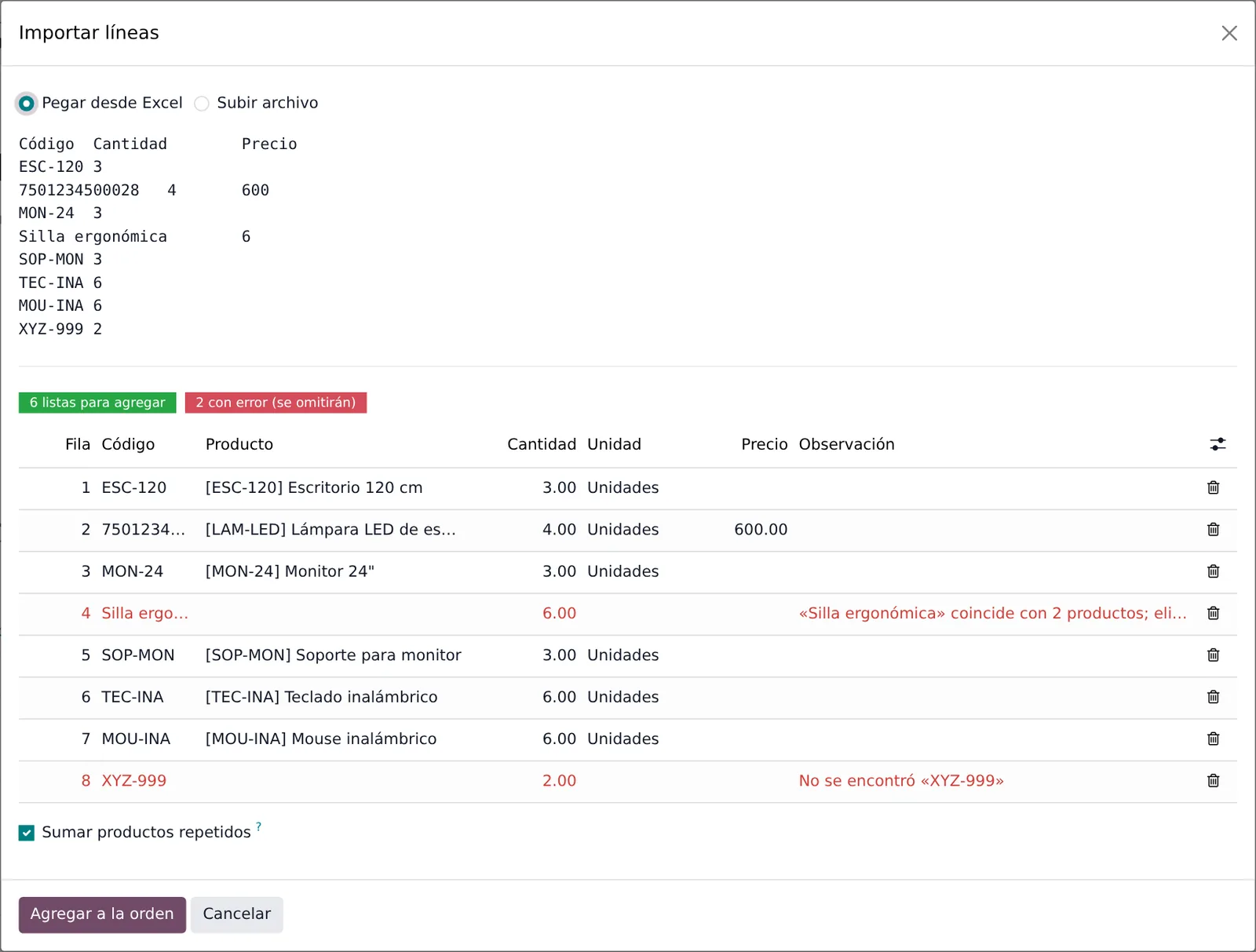Click the 7501234… code cell
1256x952 pixels.
tap(143, 529)
